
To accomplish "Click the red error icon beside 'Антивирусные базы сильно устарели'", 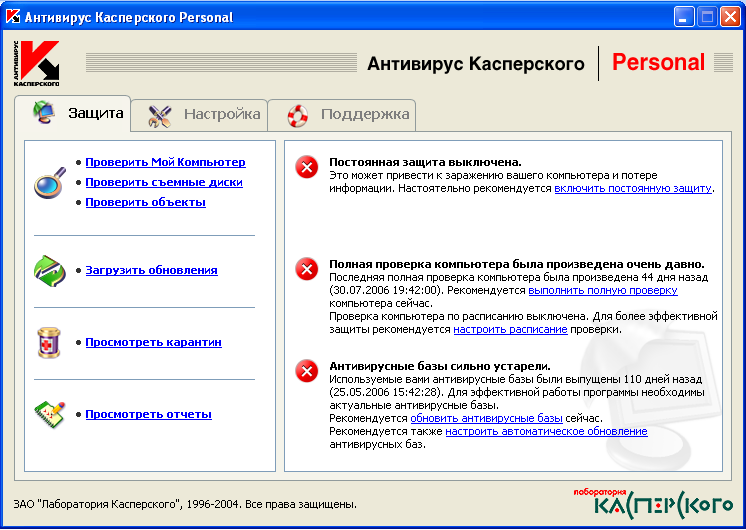I will tap(307, 372).
